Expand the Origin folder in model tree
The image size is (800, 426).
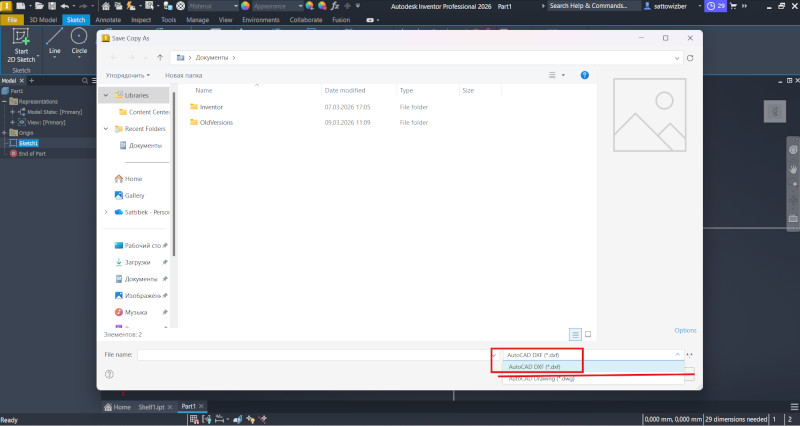pyautogui.click(x=5, y=133)
